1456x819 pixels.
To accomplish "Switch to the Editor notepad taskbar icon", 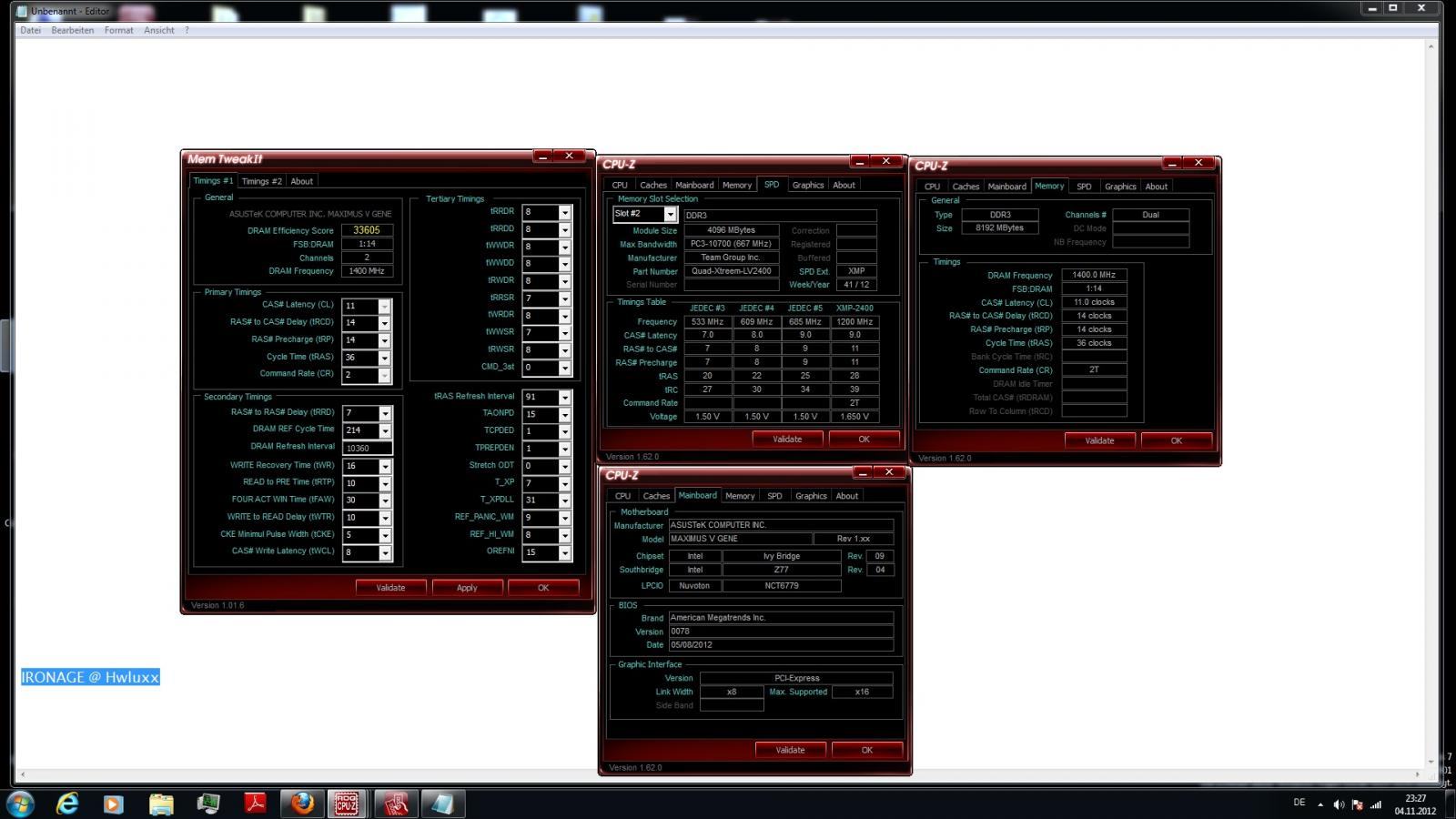I will (442, 804).
